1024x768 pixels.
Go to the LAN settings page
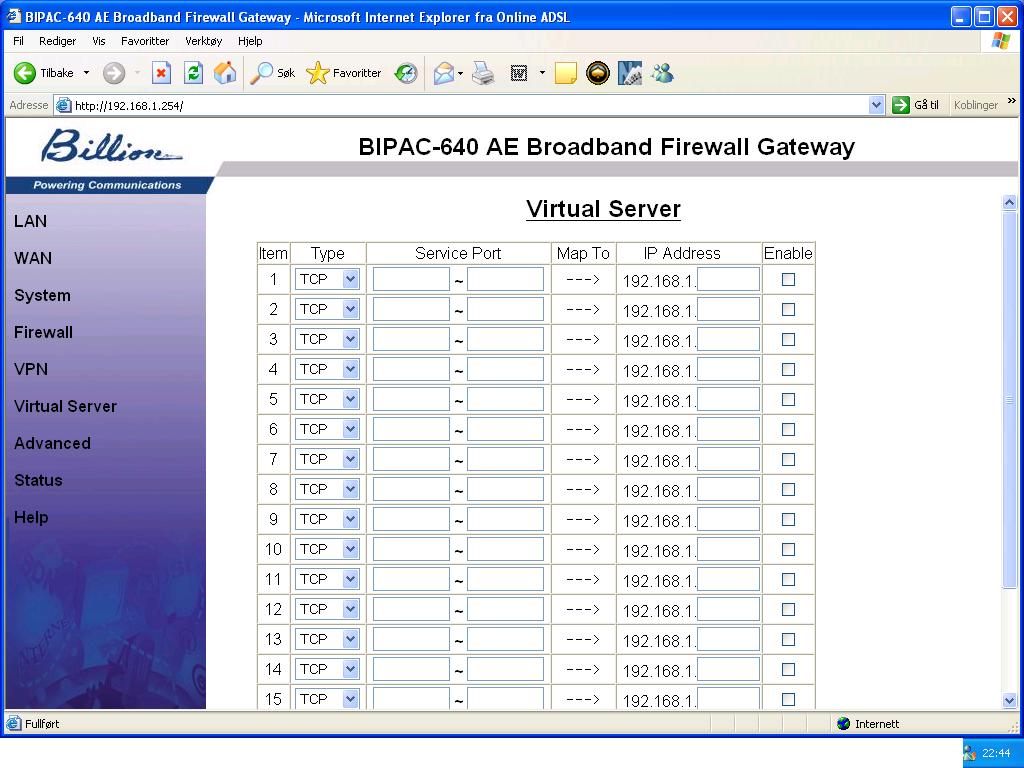30,221
